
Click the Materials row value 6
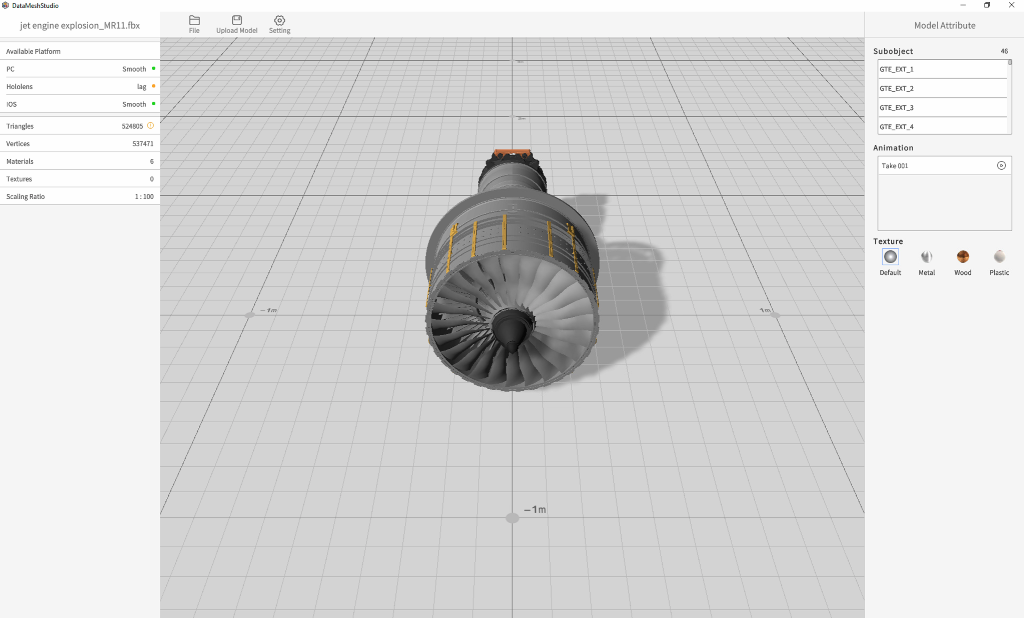pos(152,161)
